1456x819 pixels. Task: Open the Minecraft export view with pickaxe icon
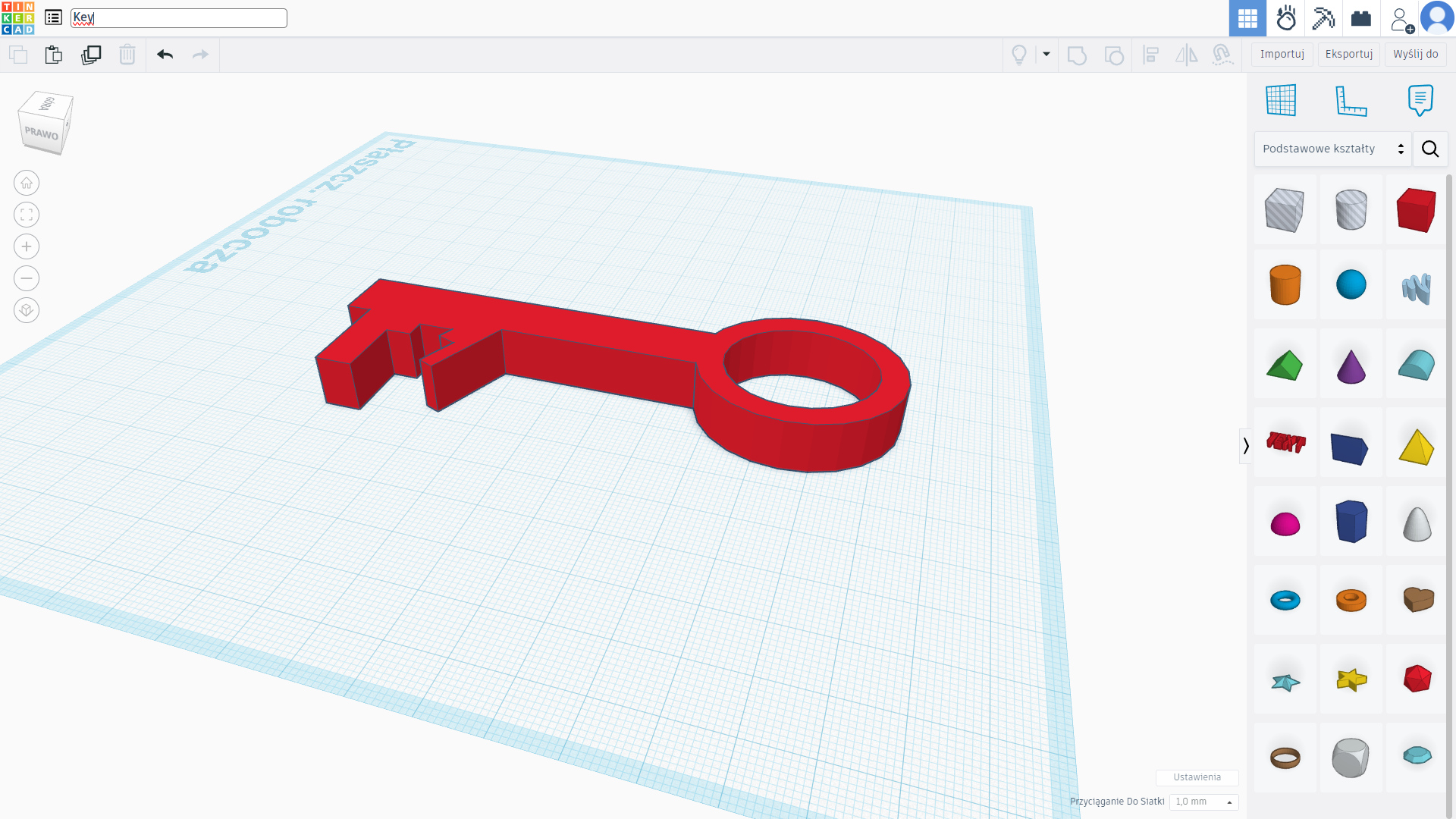[1323, 18]
